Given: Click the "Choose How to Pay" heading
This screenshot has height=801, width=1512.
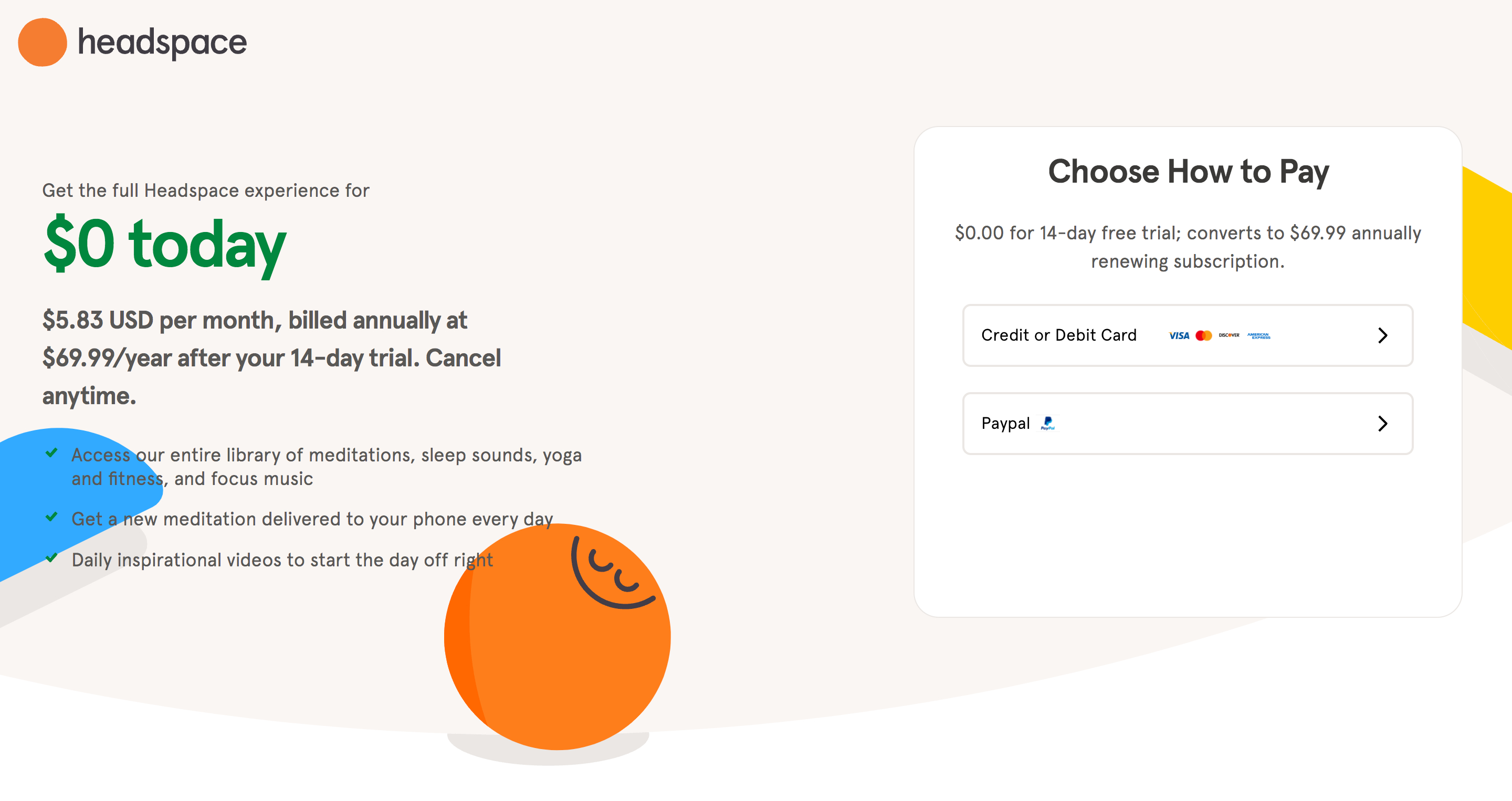Looking at the screenshot, I should pos(1188,172).
